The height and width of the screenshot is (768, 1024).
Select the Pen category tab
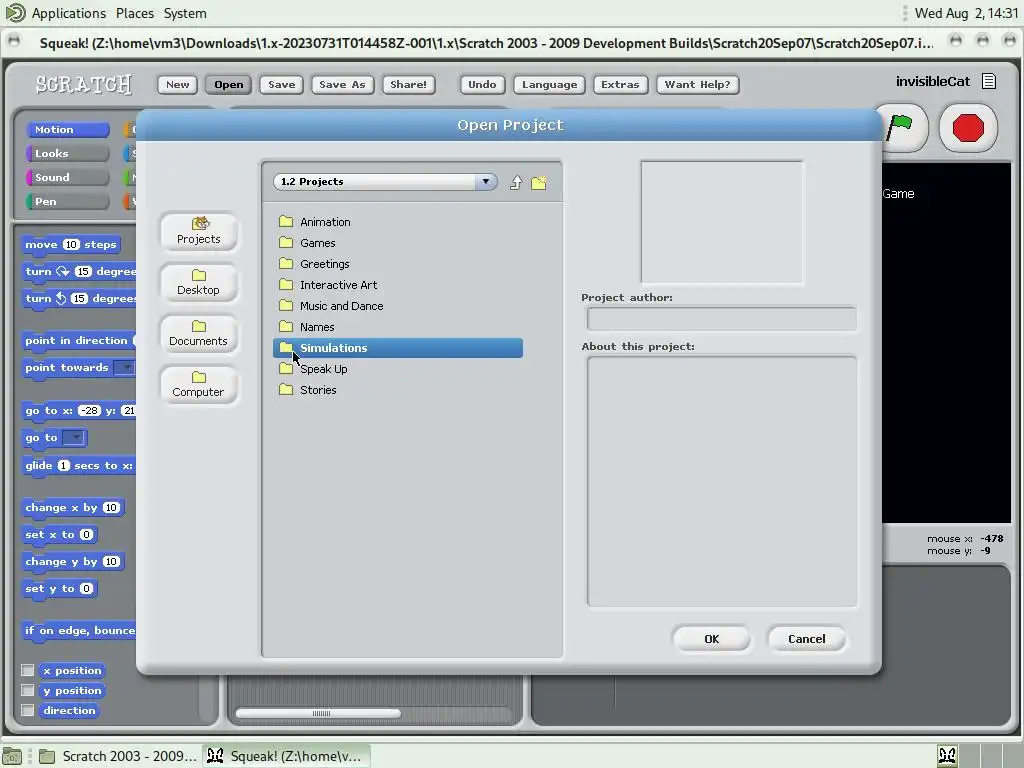point(67,201)
